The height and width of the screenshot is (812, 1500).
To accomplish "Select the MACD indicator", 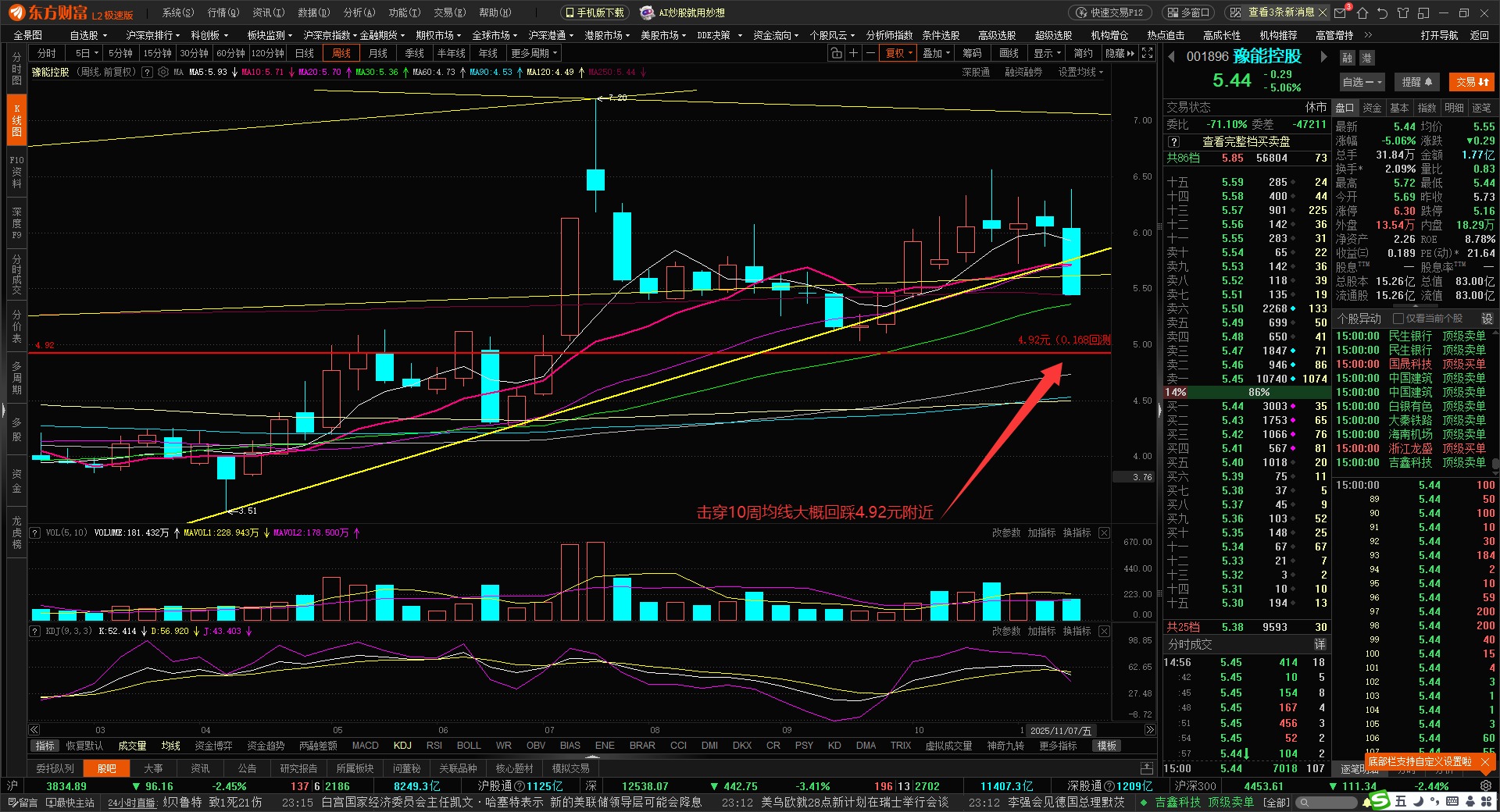I will pyautogui.click(x=365, y=746).
